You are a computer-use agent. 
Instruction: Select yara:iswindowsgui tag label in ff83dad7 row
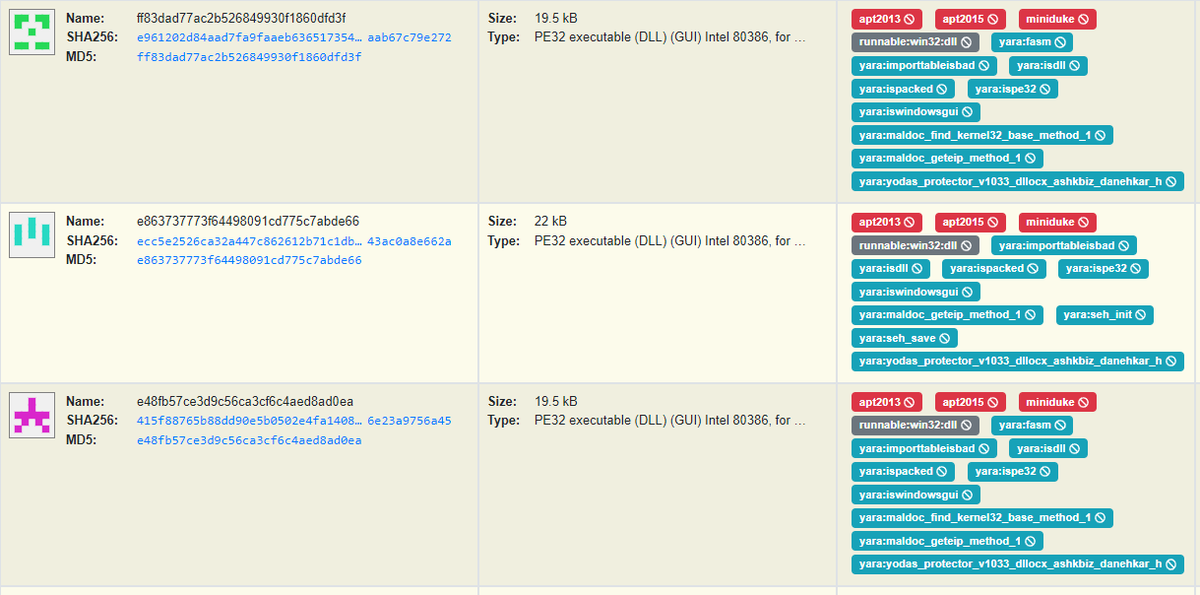coord(909,112)
